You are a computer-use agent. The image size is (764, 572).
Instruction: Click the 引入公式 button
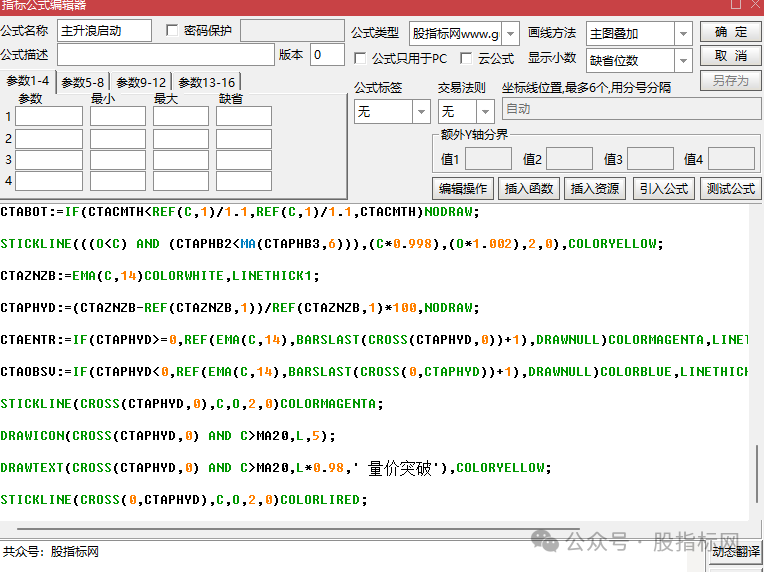[664, 189]
